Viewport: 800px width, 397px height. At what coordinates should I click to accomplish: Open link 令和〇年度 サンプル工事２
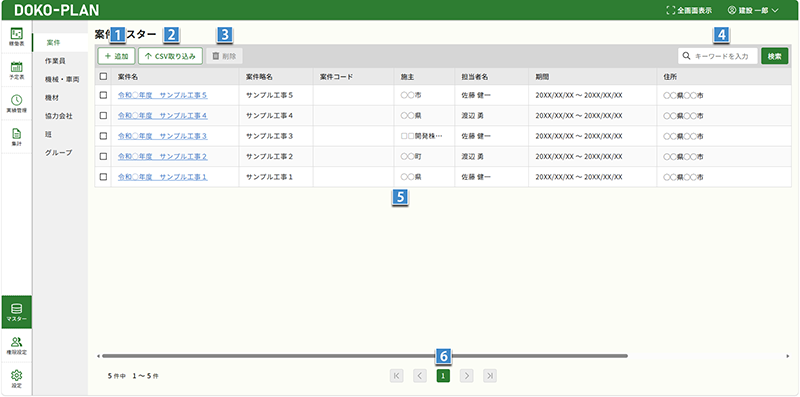[162, 156]
